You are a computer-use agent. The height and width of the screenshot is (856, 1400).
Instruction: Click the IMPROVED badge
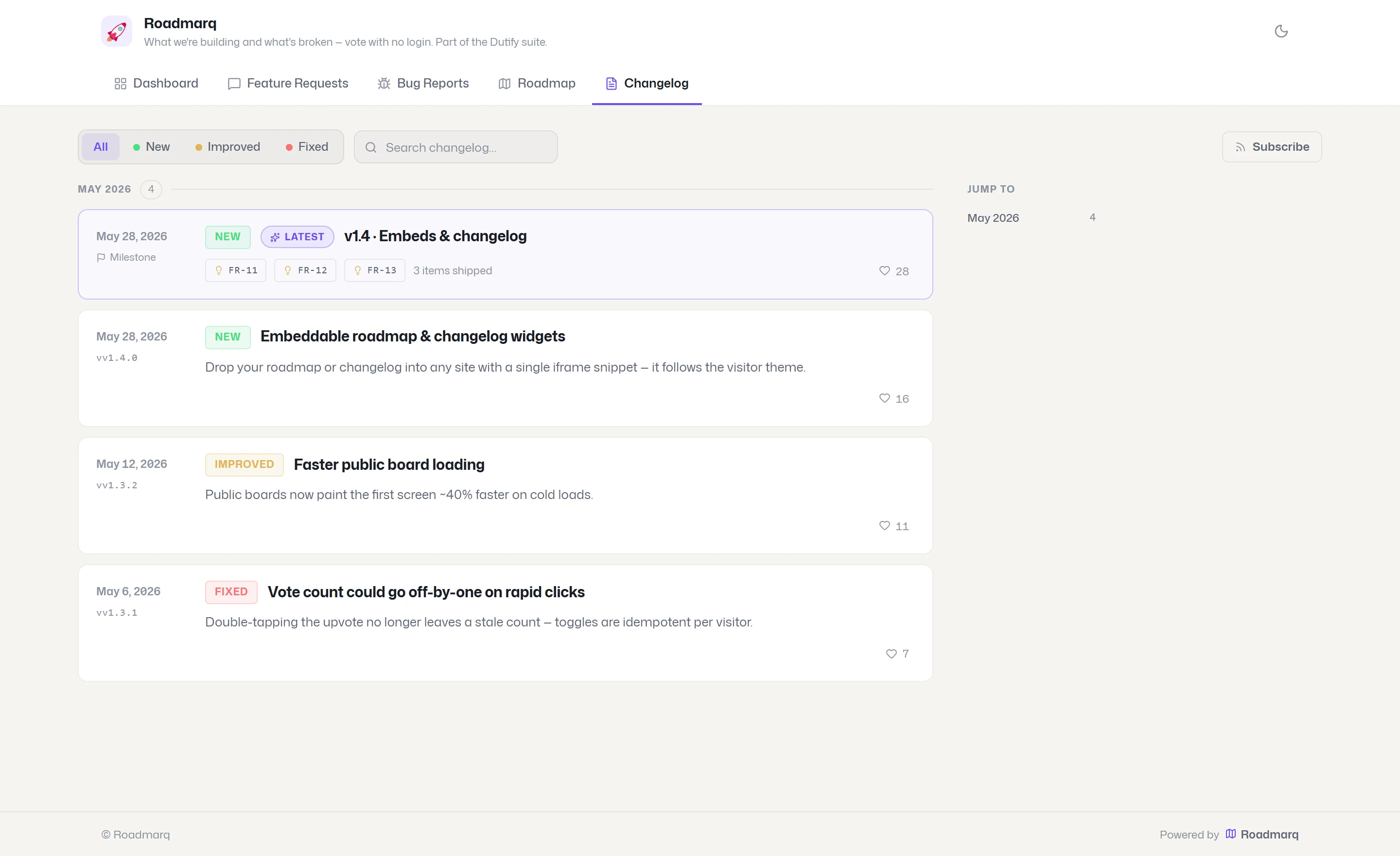(x=245, y=464)
